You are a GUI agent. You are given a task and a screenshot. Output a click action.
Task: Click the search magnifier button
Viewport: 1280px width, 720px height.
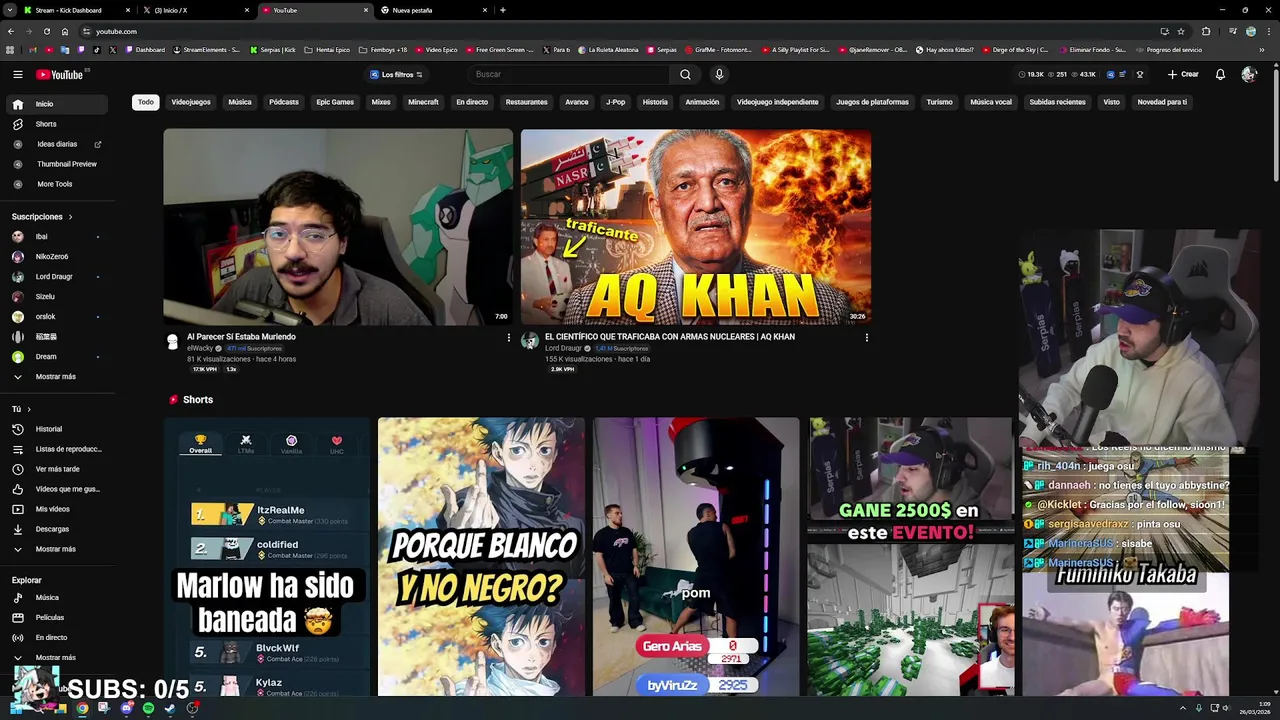tap(685, 74)
